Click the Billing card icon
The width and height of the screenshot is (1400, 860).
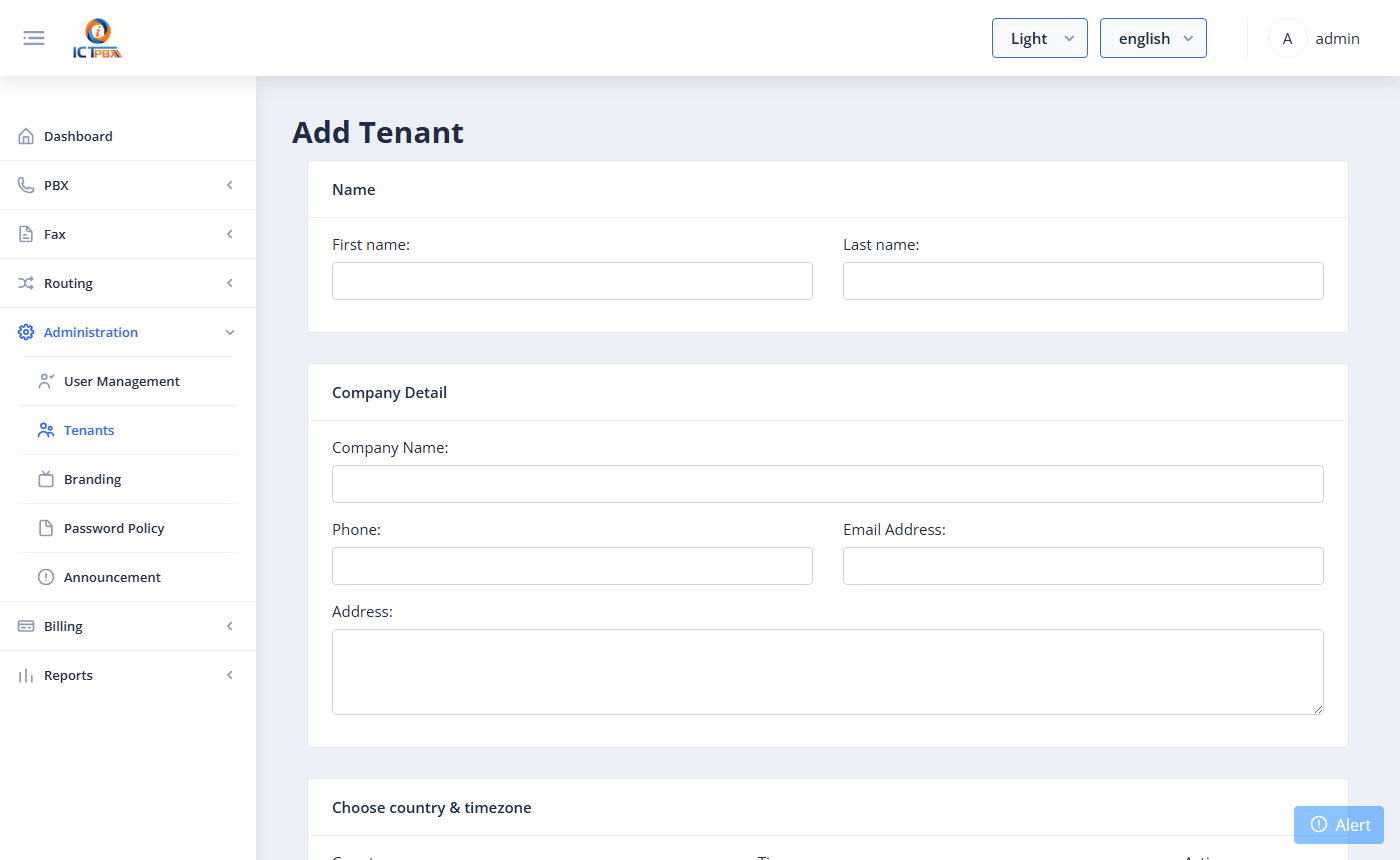point(26,626)
